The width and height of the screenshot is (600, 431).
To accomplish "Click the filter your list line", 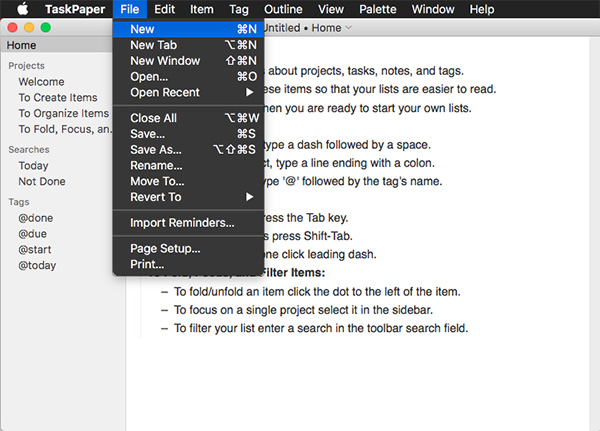I will coord(321,328).
